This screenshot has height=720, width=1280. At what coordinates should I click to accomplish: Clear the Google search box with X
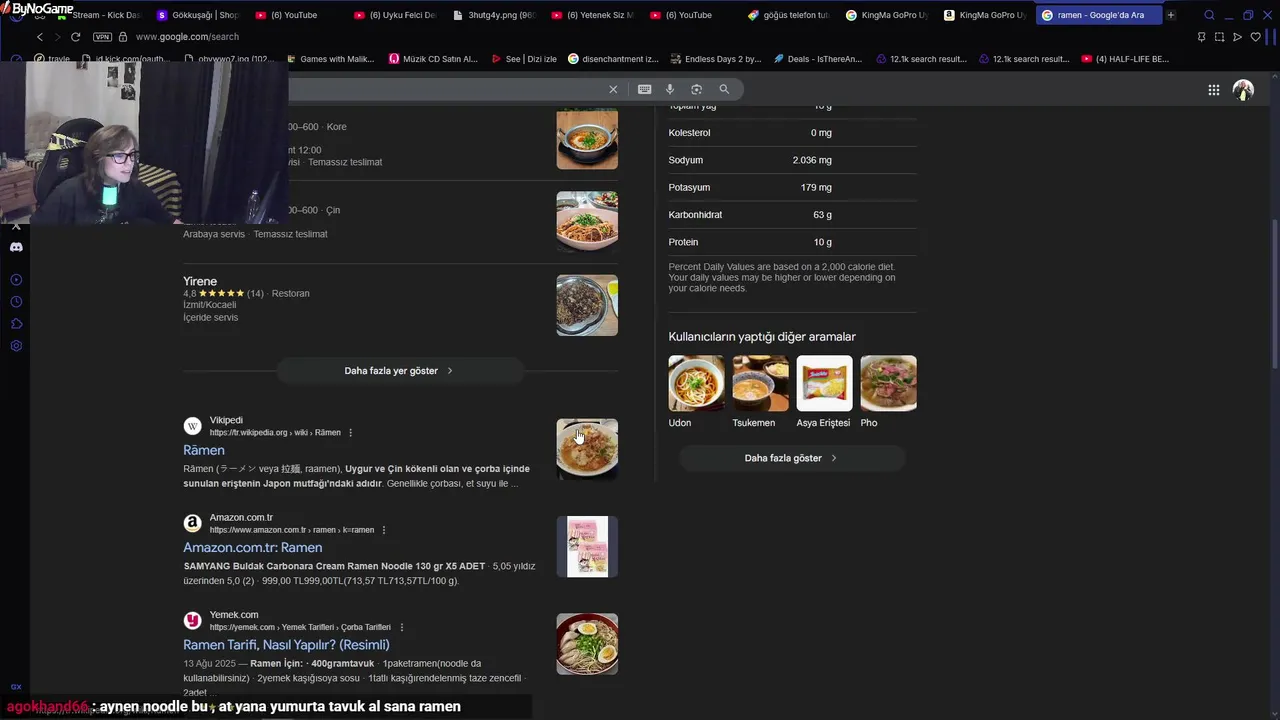[x=613, y=89]
